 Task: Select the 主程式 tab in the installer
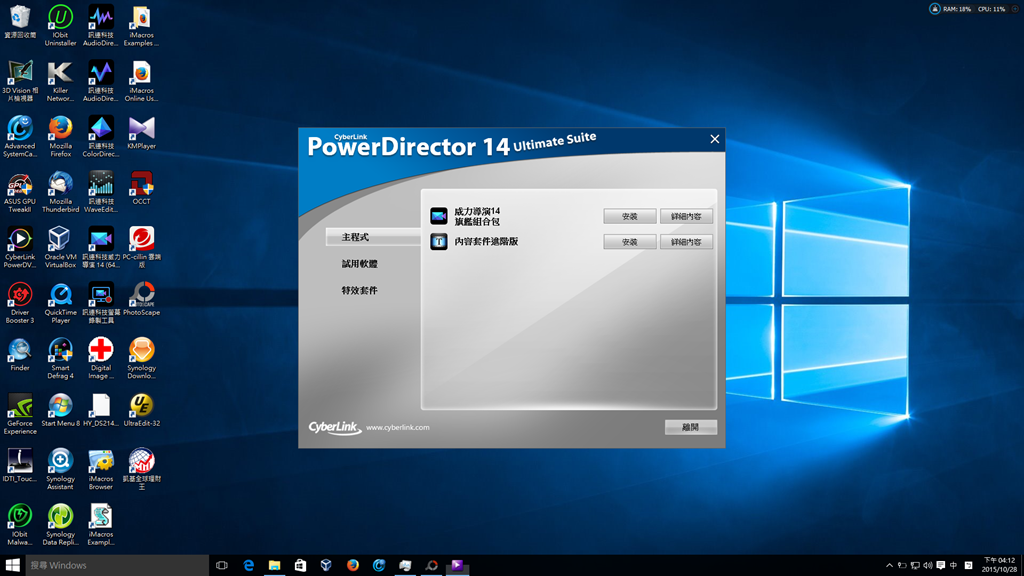[x=373, y=237]
